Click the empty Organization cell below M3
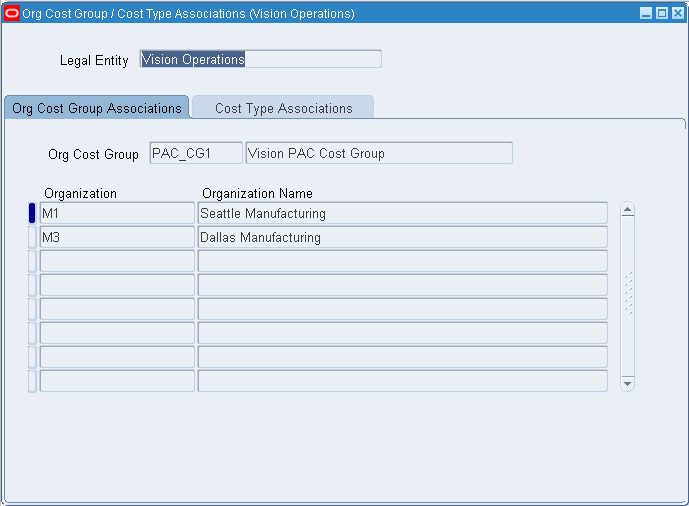 (x=117, y=261)
